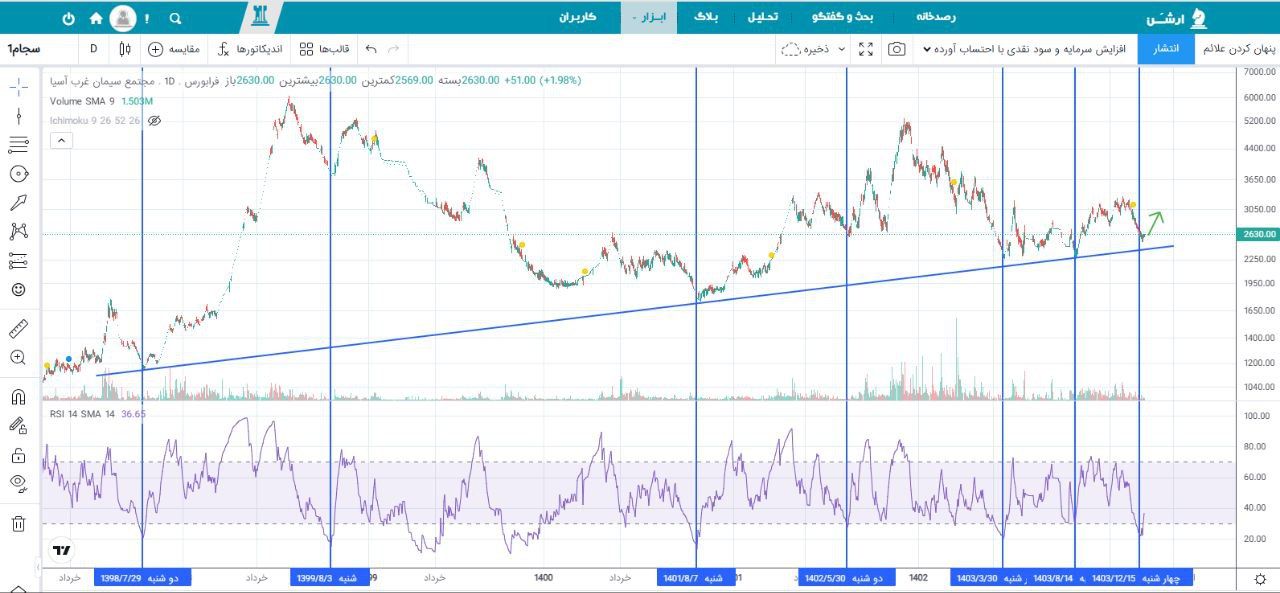Open the بحث و گفتگو tab
Screen dimensions: 1280x593
click(843, 18)
